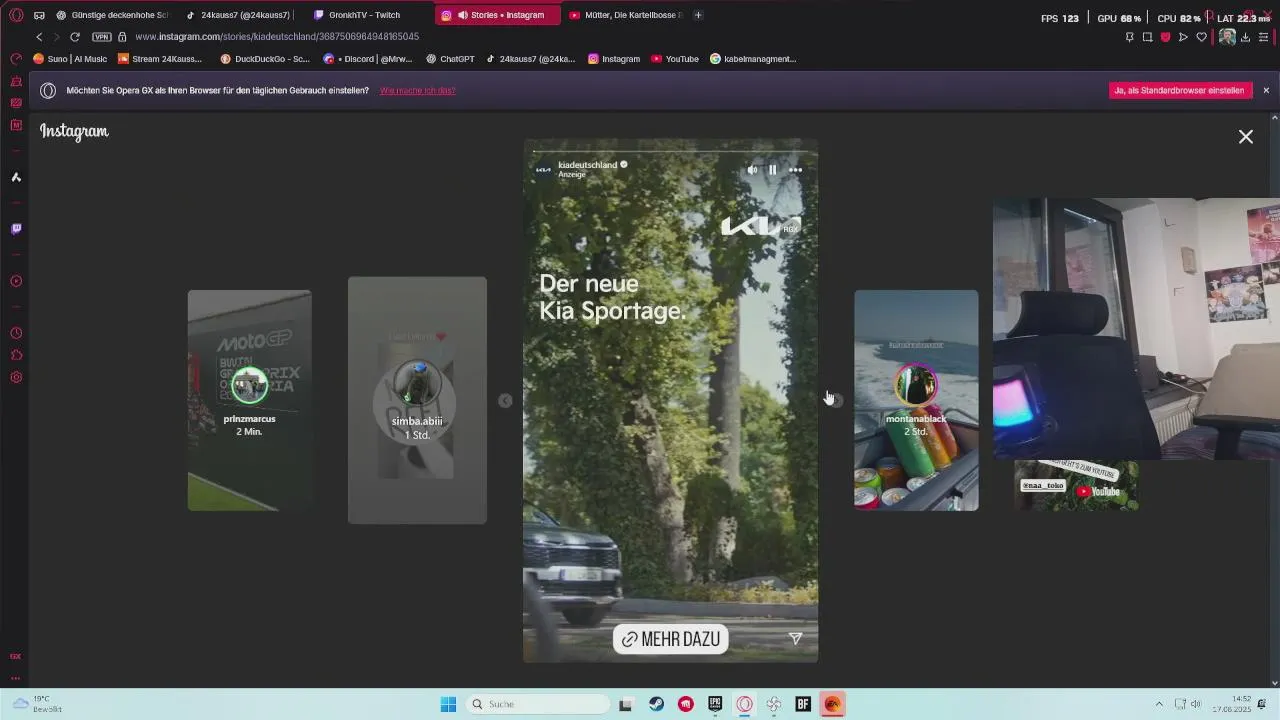Pause the Kia story playback
Image resolution: width=1280 pixels, height=720 pixels.
pos(773,170)
